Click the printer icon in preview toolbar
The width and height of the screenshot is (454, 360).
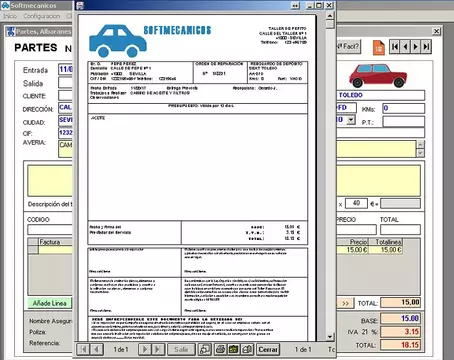(220, 349)
